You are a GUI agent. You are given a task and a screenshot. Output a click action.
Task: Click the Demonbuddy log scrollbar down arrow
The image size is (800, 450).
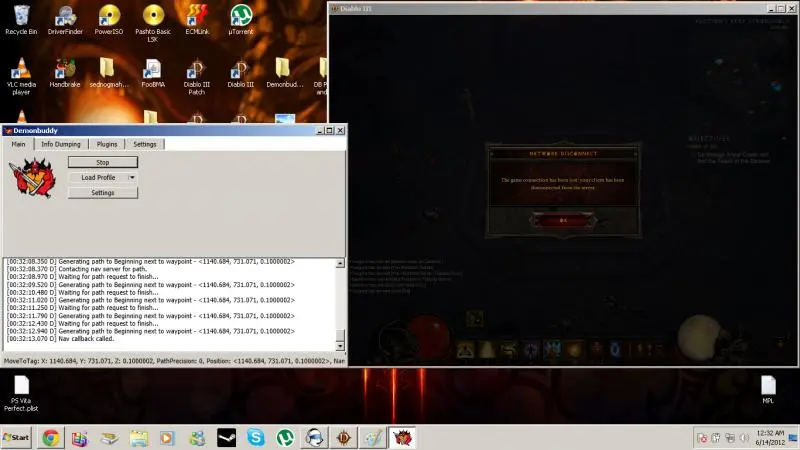pyautogui.click(x=341, y=344)
